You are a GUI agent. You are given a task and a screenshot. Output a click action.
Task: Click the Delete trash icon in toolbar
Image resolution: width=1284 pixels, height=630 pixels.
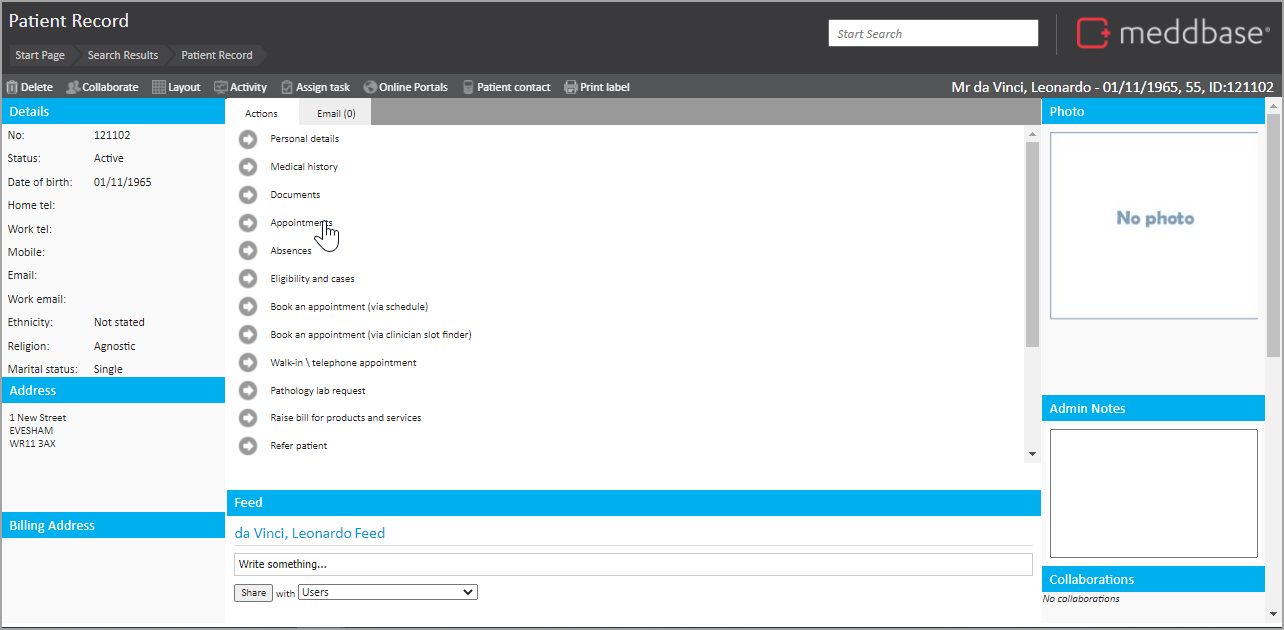(13, 87)
